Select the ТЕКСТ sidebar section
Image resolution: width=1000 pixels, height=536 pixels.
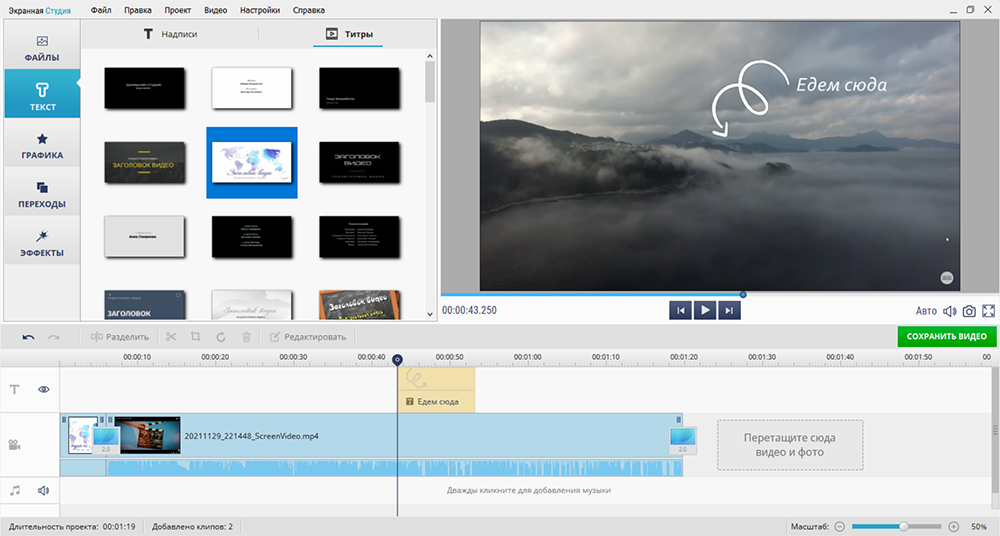click(42, 94)
